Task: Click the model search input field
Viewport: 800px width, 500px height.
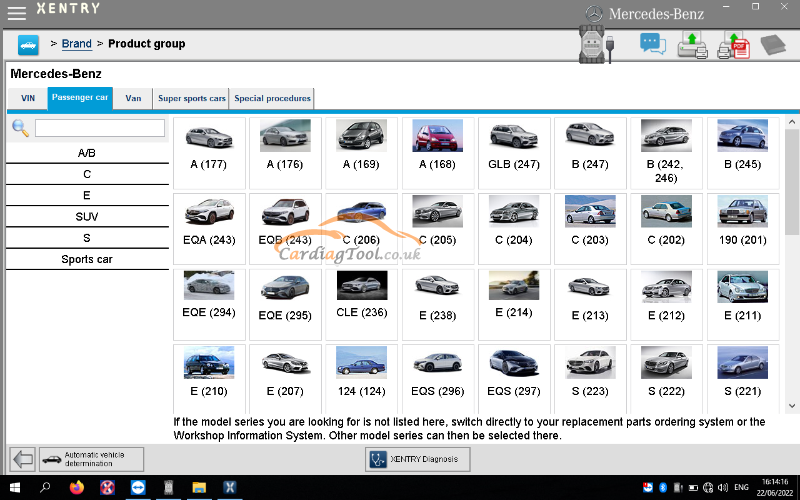Action: click(100, 128)
